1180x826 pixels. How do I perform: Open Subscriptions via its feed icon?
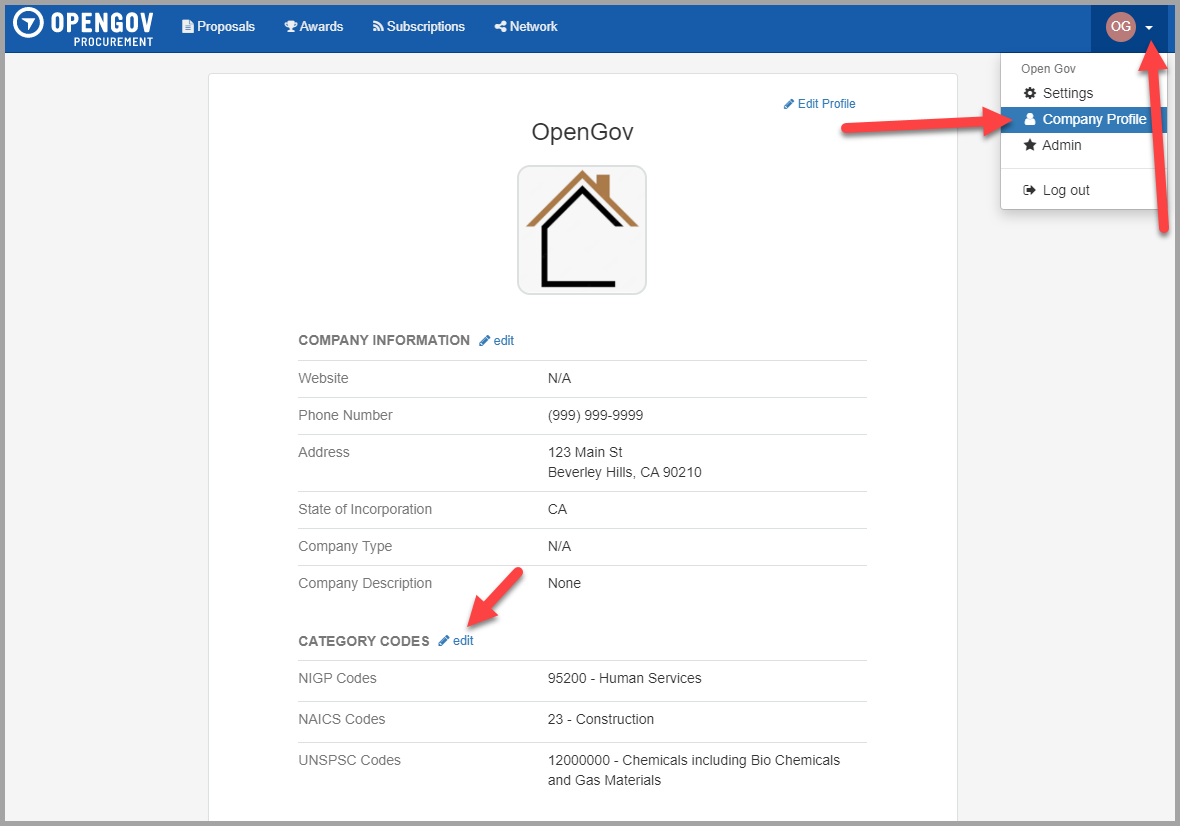coord(376,26)
